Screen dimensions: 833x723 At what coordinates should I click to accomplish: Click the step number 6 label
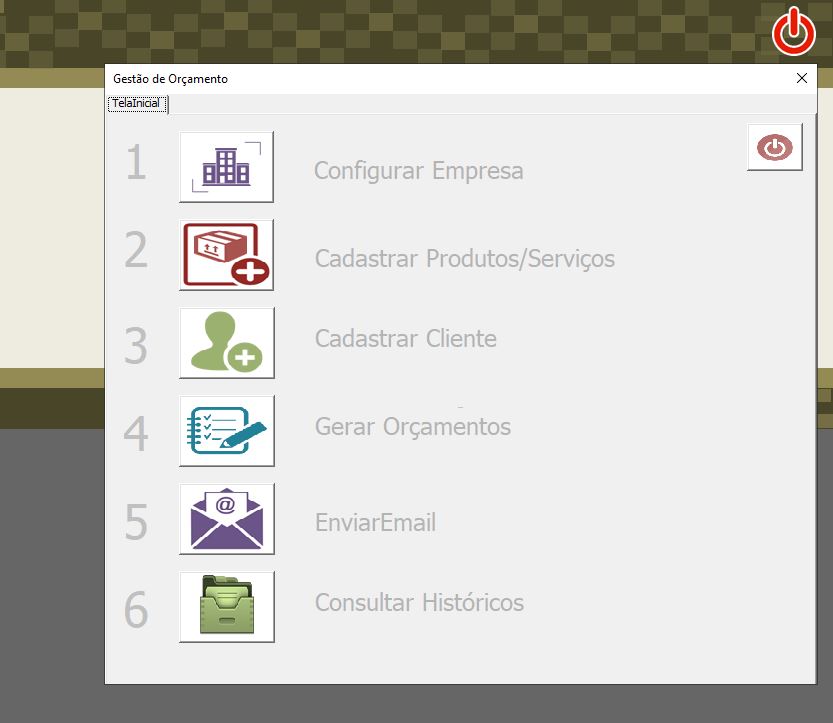pyautogui.click(x=136, y=609)
